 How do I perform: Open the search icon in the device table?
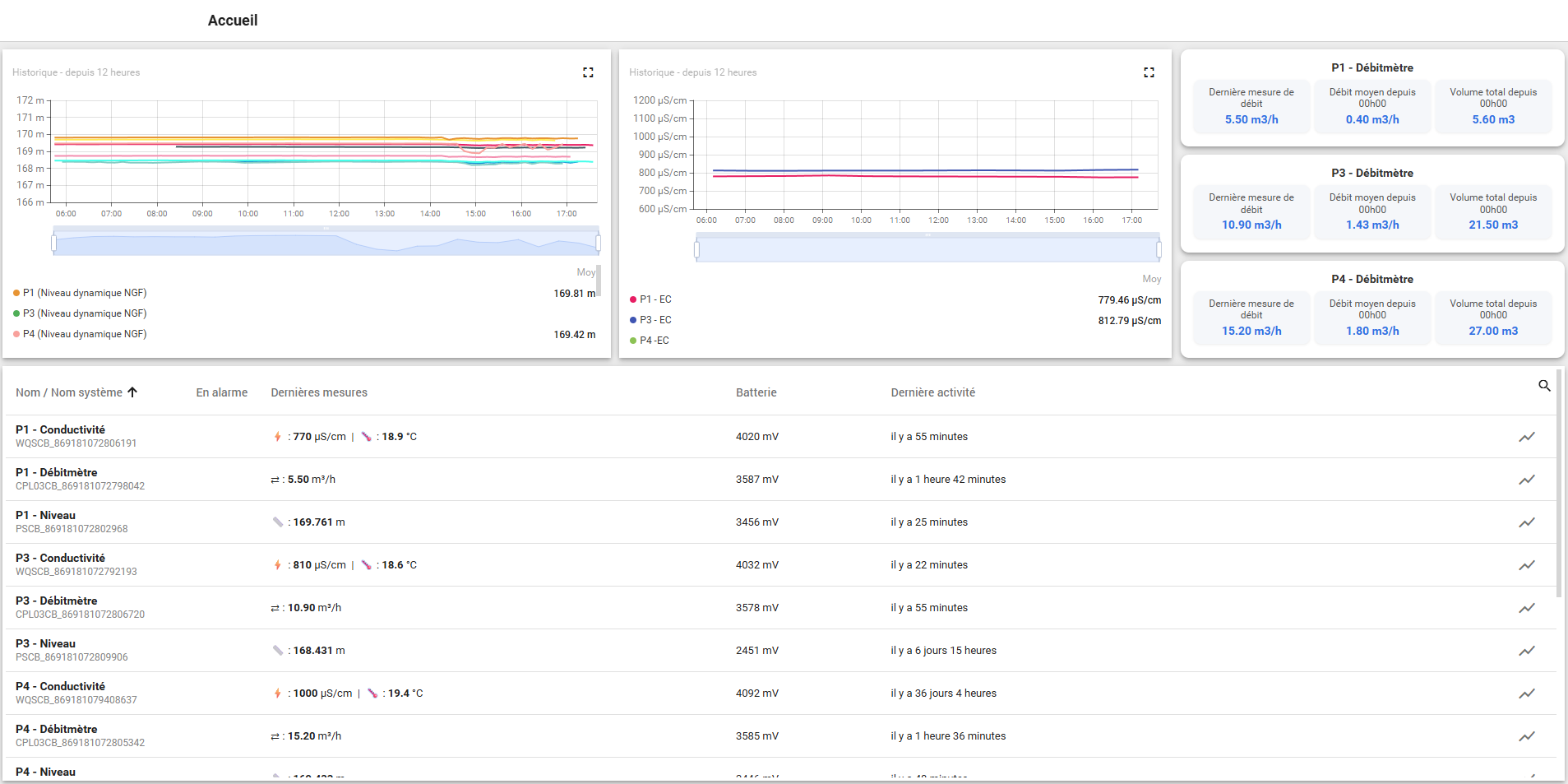pyautogui.click(x=1544, y=386)
